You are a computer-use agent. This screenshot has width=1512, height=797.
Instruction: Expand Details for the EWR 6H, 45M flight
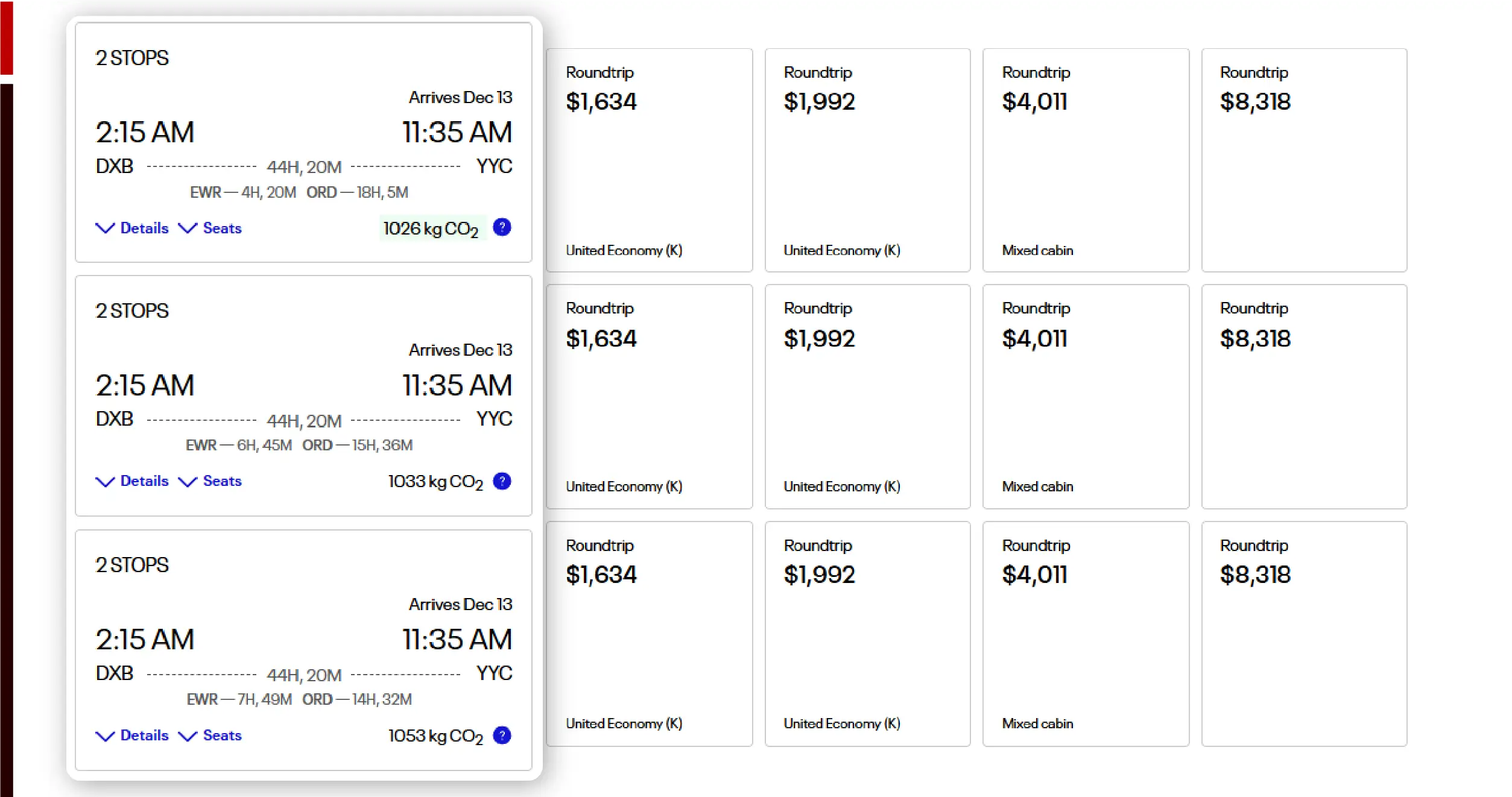[133, 481]
